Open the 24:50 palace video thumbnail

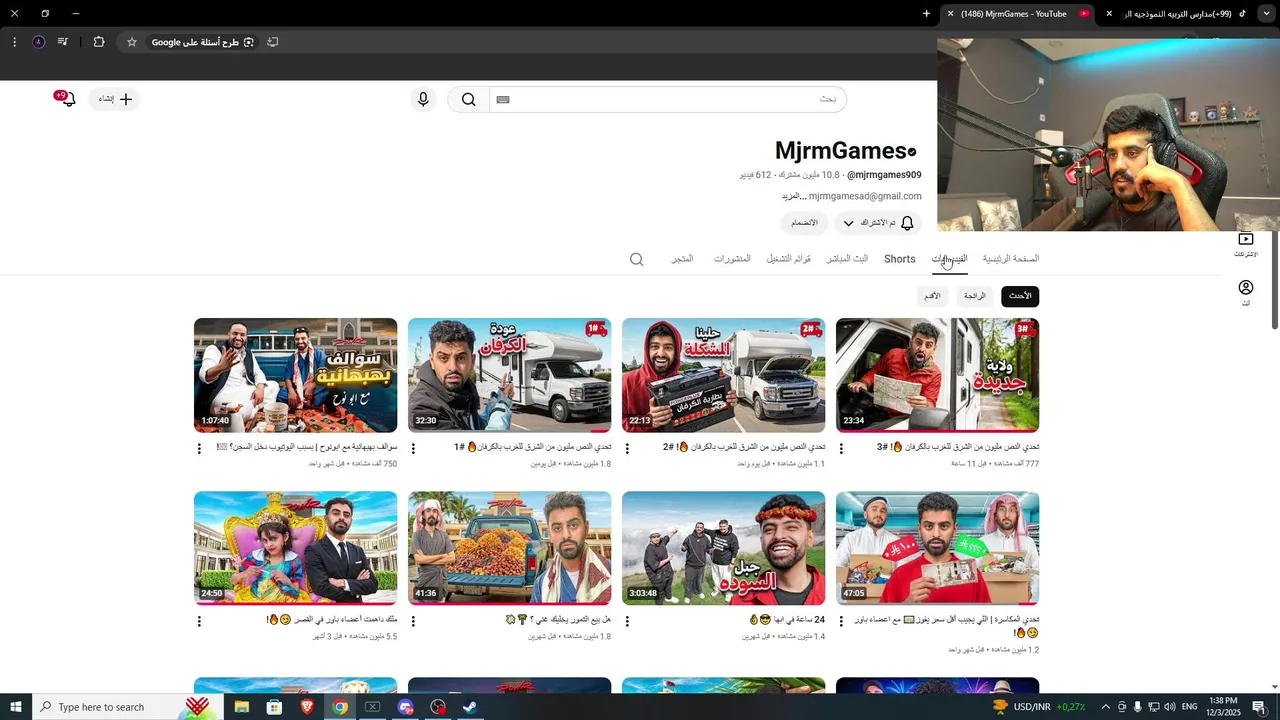(295, 548)
